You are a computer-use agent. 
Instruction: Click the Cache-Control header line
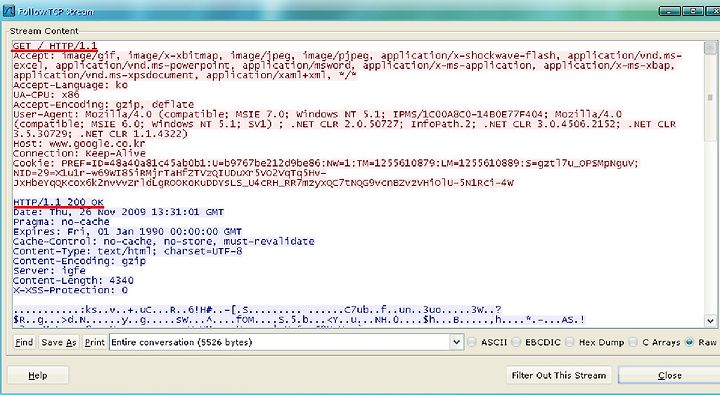point(163,241)
